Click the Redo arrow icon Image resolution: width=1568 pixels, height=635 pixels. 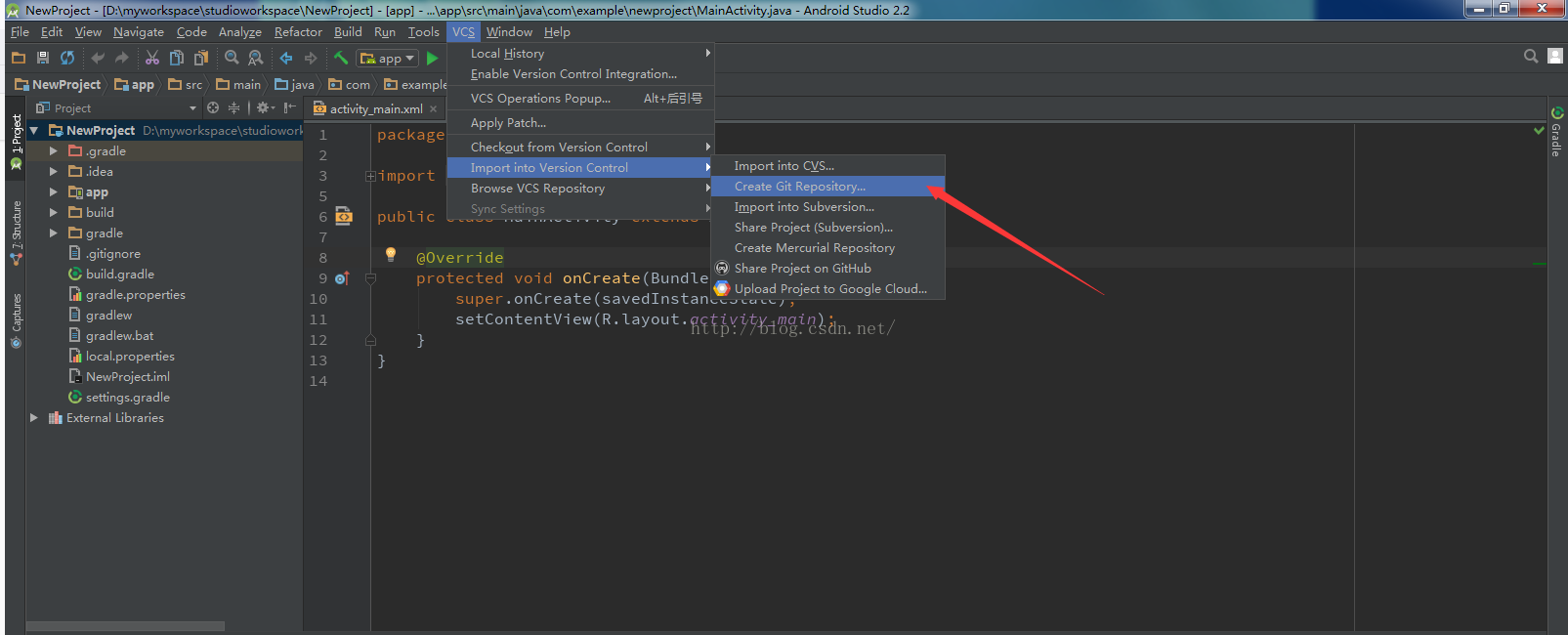pyautogui.click(x=121, y=59)
